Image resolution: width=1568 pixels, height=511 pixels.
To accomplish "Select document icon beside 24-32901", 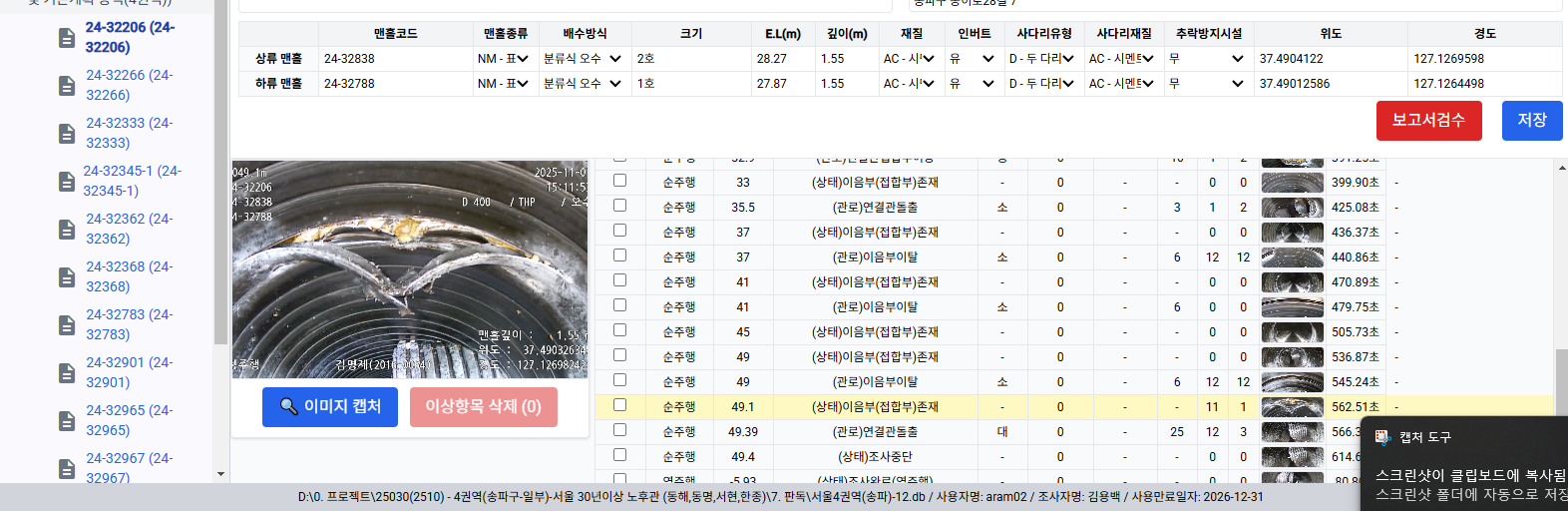I will point(67,373).
